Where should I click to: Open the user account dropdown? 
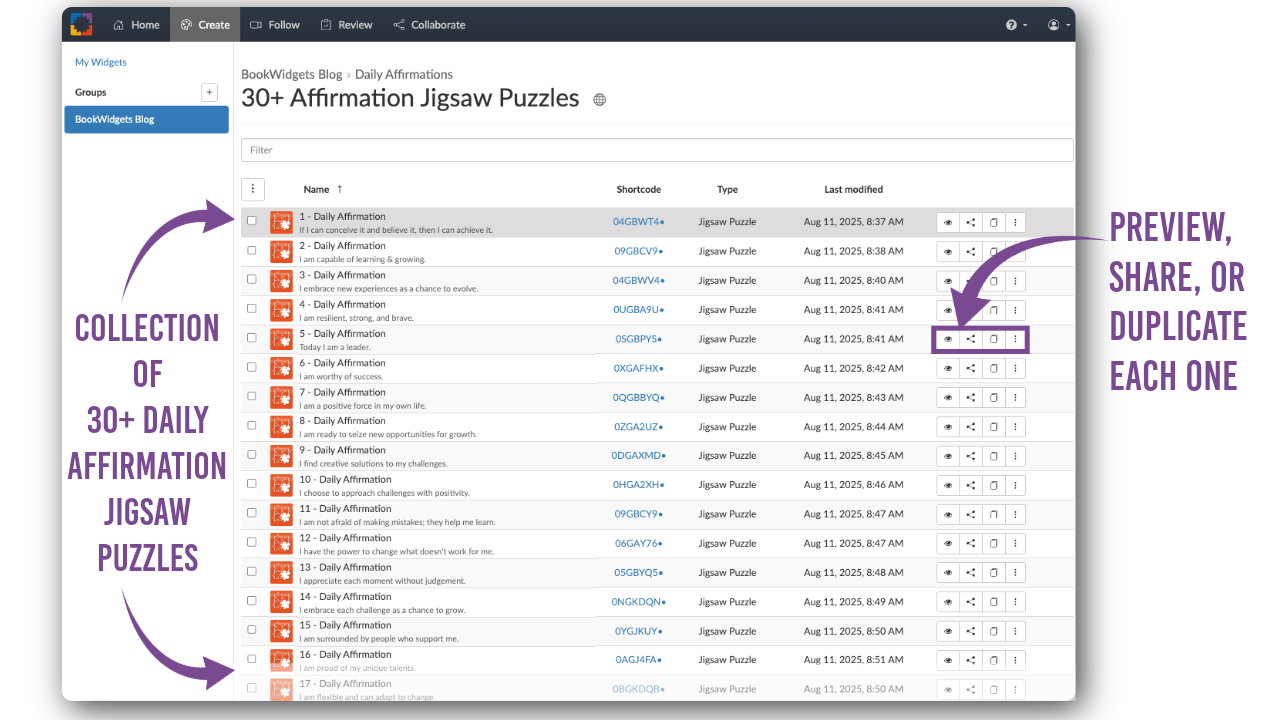click(1058, 25)
